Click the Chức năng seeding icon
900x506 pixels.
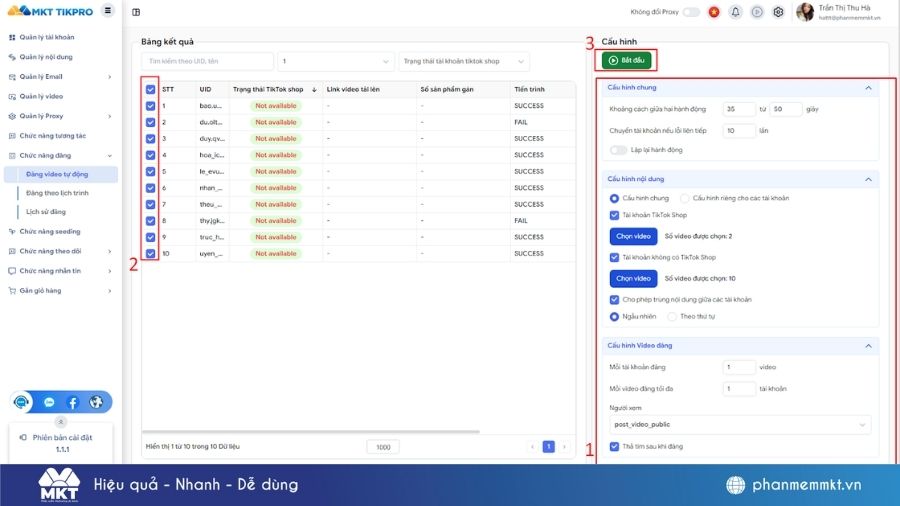click(12, 232)
